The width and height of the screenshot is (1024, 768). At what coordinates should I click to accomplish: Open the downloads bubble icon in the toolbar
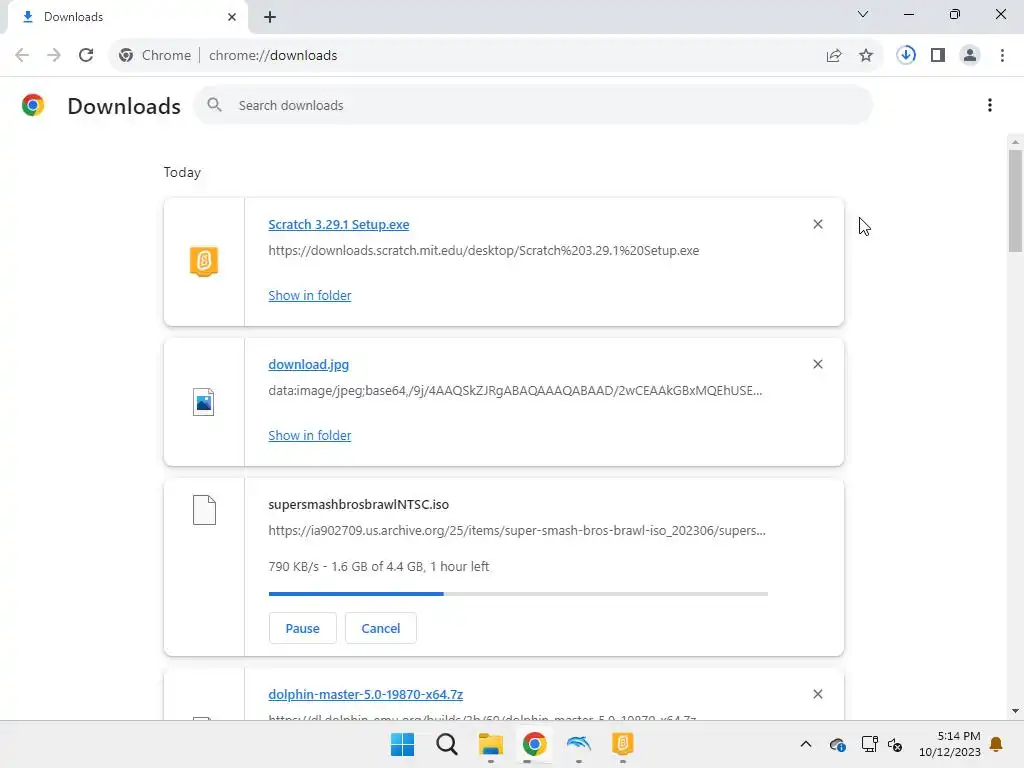pos(906,56)
